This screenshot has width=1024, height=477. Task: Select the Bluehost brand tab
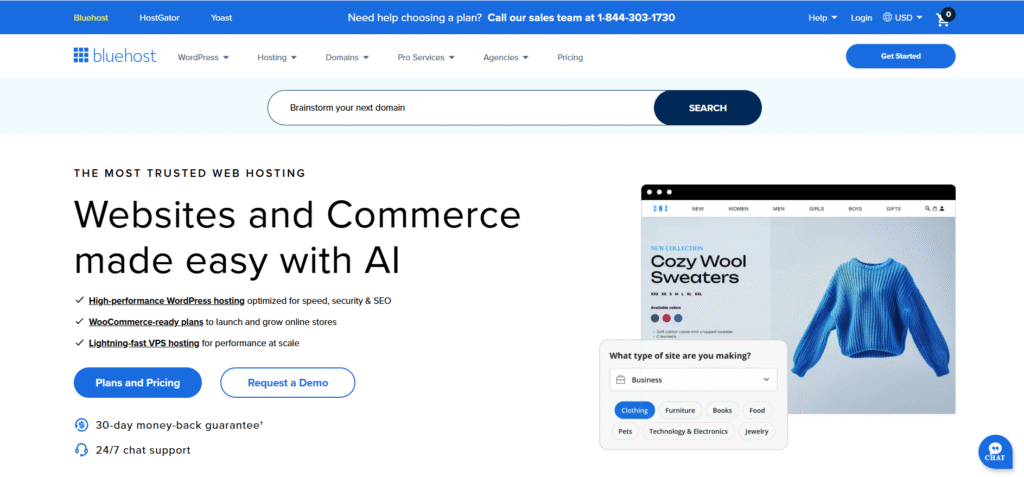[91, 18]
